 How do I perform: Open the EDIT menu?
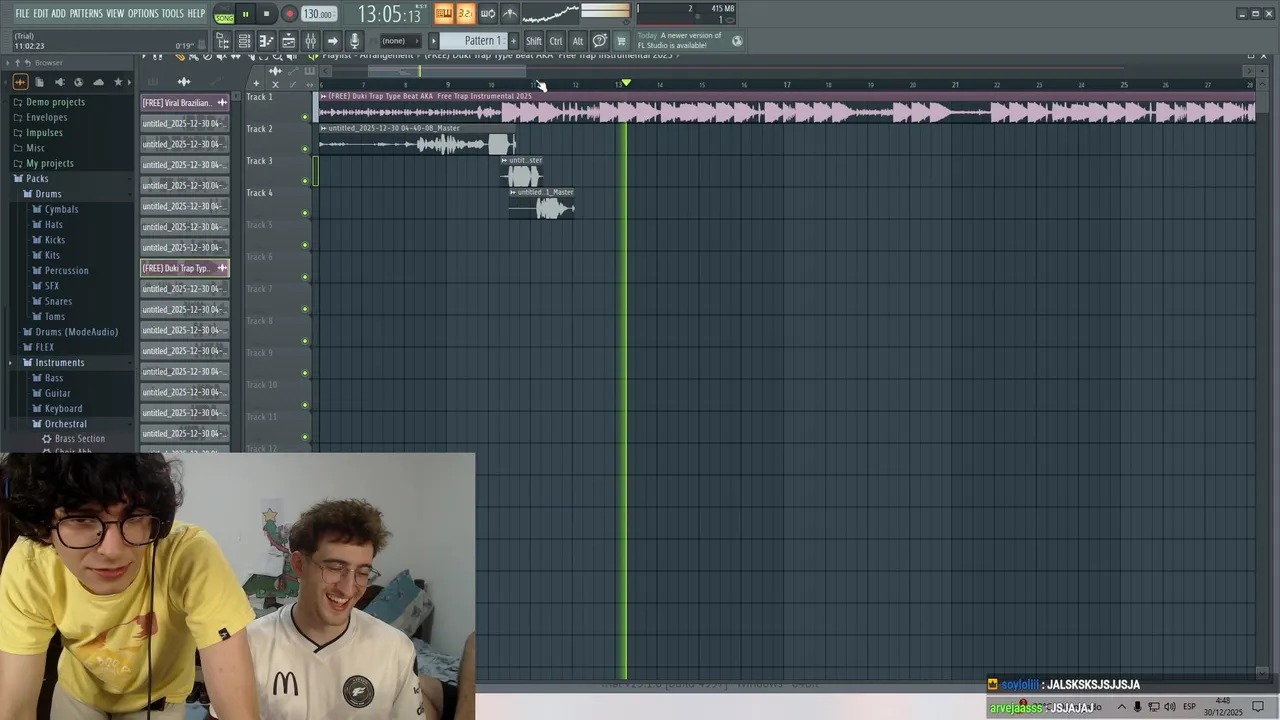[41, 13]
